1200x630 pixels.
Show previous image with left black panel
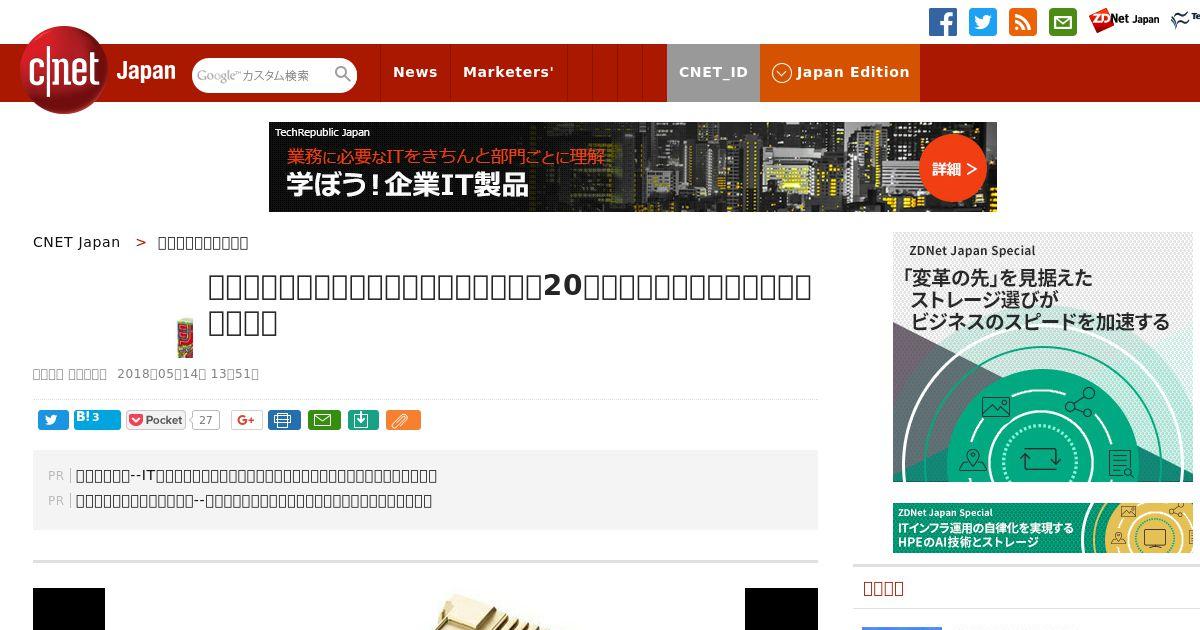(69, 609)
